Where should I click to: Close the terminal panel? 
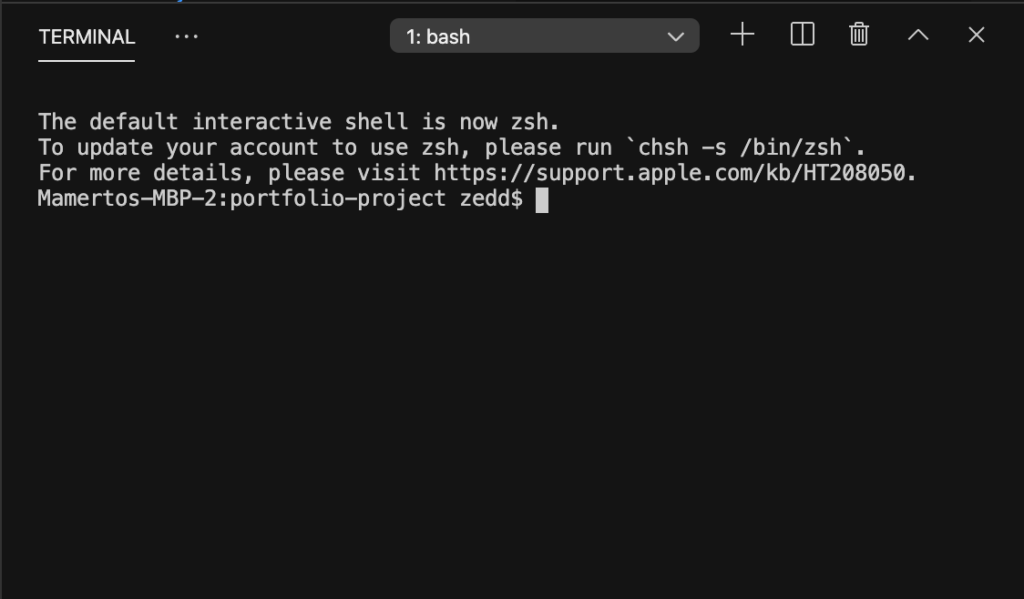[976, 35]
